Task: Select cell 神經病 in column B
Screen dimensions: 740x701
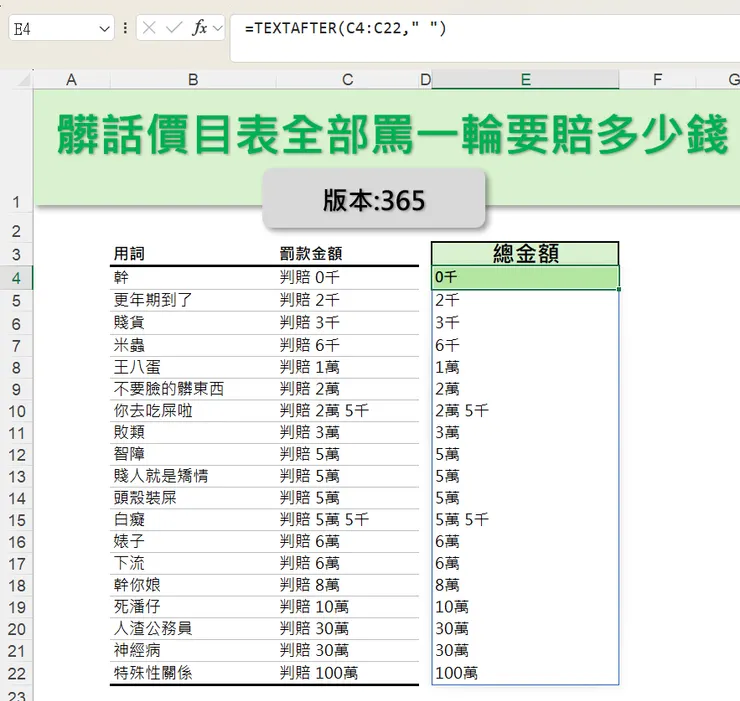Action: point(193,650)
